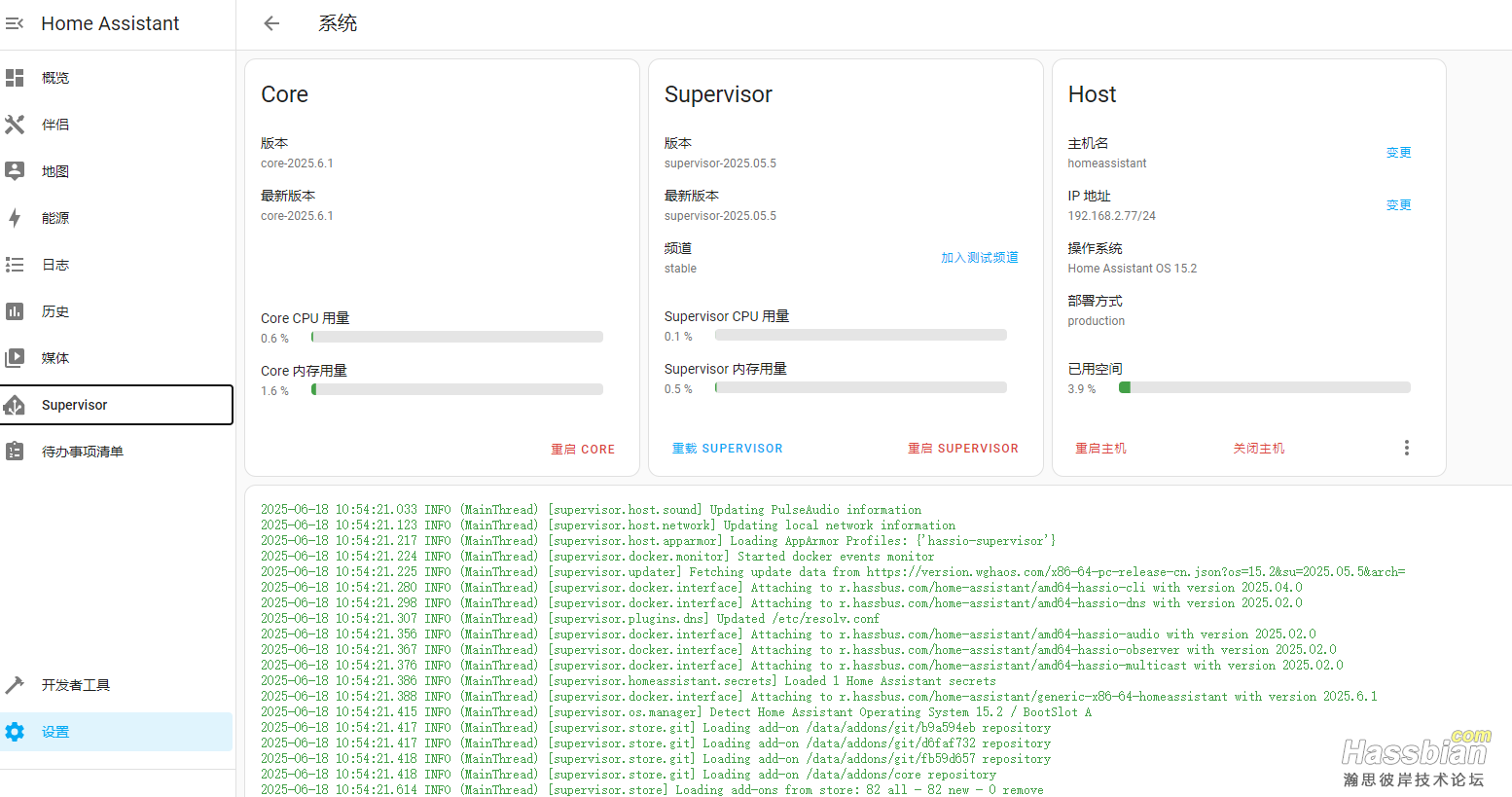Click 变更 next to IP 地址
The height and width of the screenshot is (797, 1512).
(x=1398, y=205)
